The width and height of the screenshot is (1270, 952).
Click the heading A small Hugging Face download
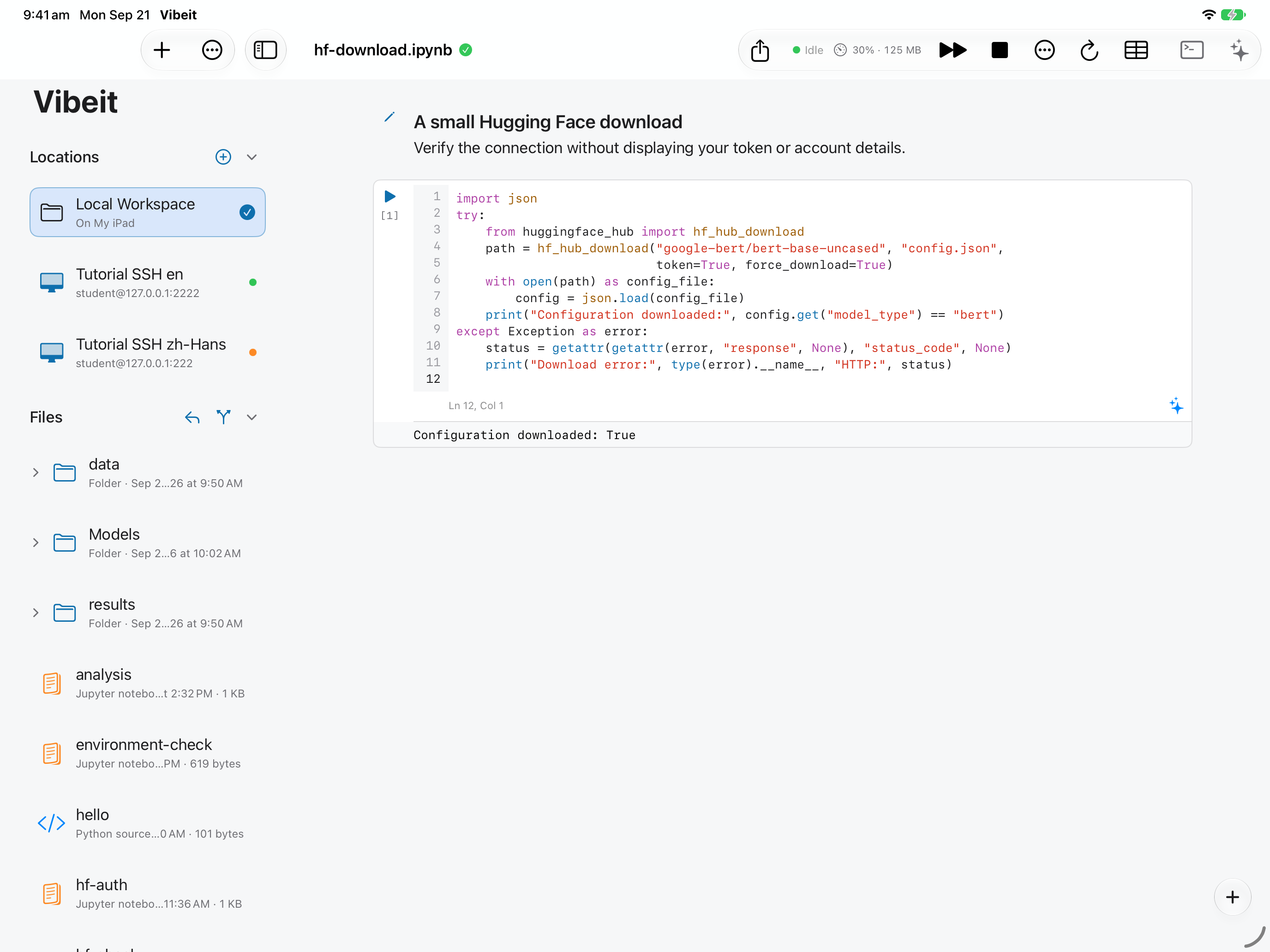548,122
